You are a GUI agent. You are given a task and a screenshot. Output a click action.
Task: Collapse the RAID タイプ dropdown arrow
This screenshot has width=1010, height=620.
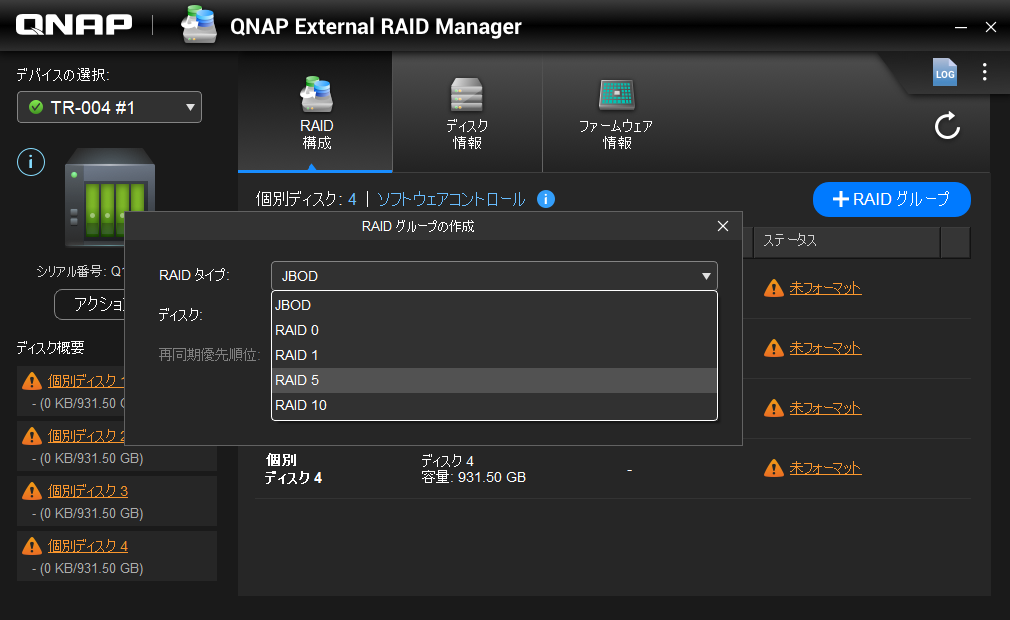tap(706, 276)
